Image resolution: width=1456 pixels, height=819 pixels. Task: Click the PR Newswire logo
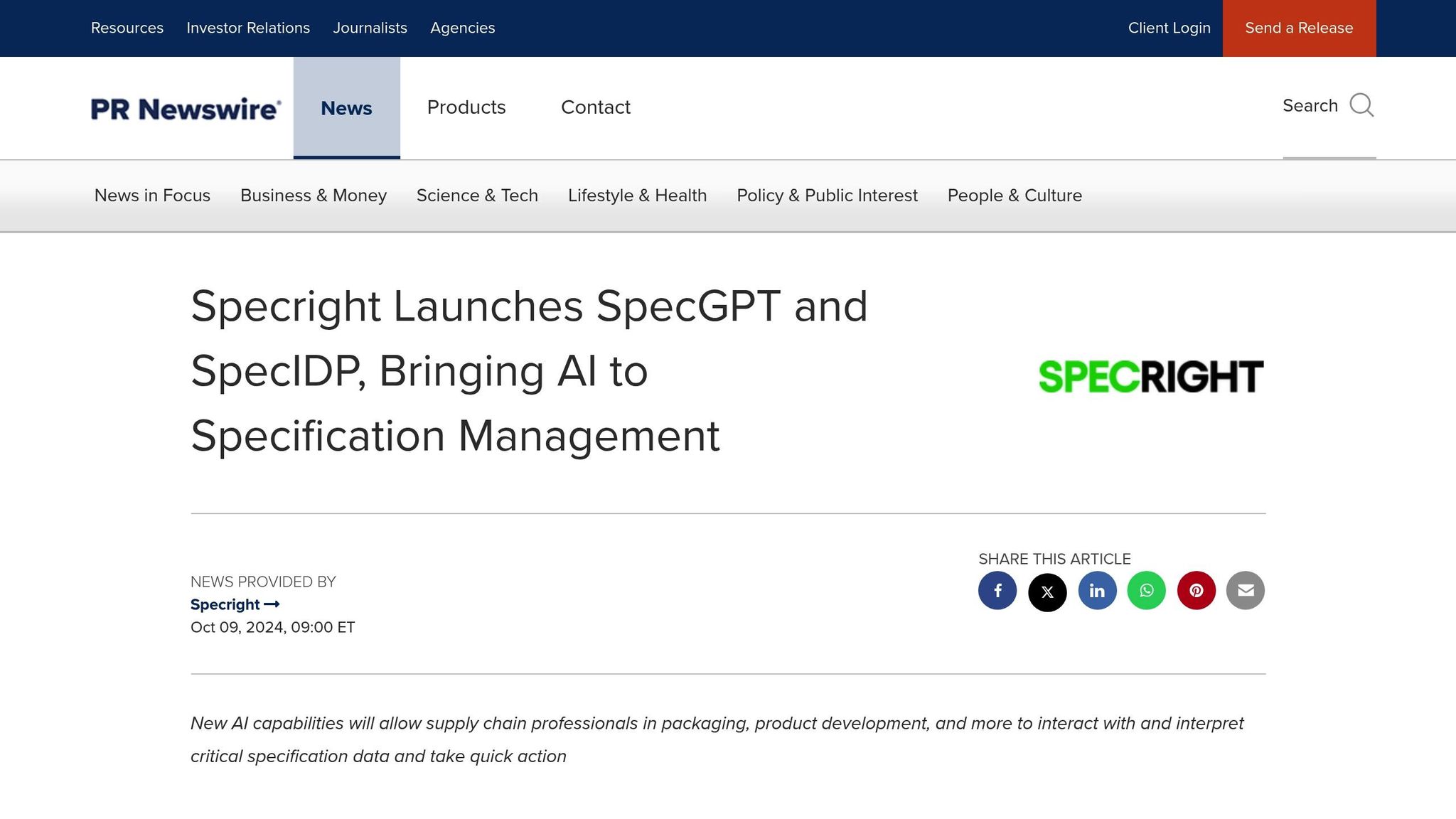click(x=186, y=109)
